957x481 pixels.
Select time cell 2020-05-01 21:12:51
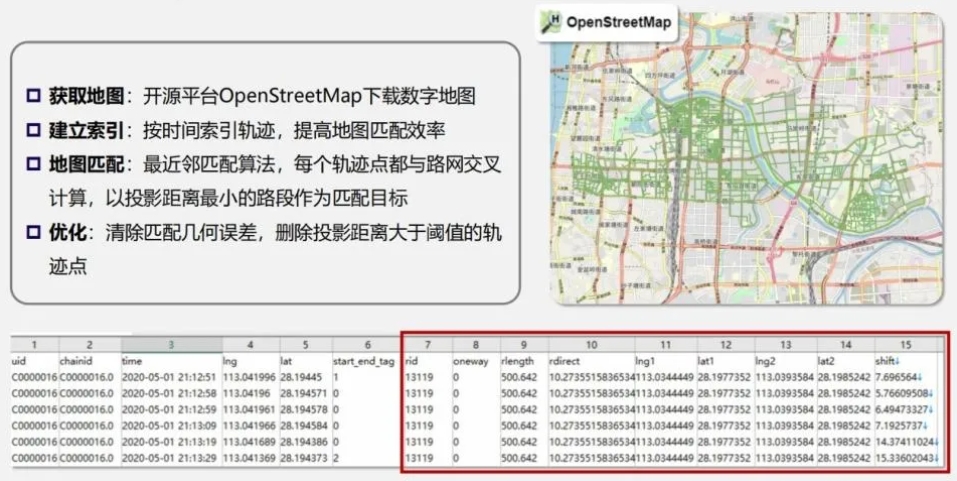(172, 377)
